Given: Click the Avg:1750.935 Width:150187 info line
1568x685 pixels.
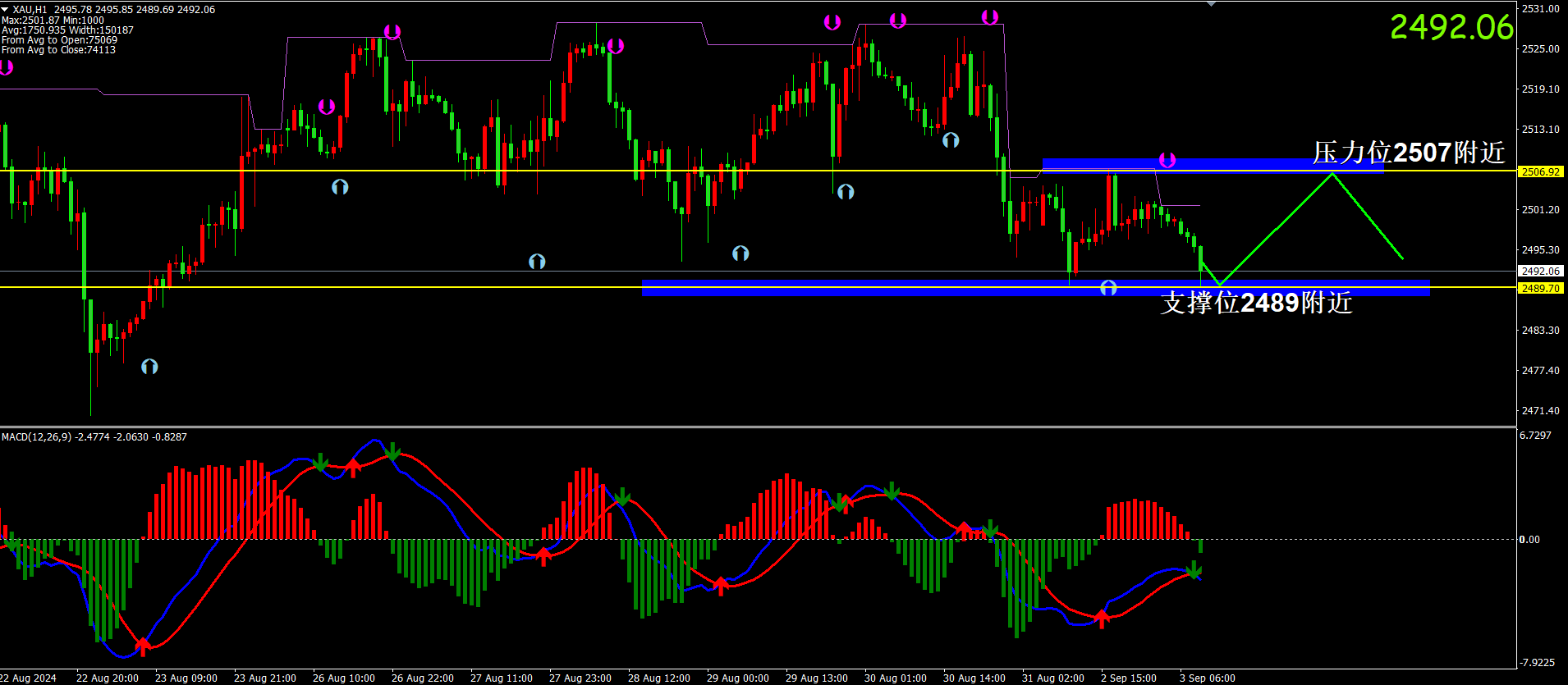Looking at the screenshot, I should tap(67, 30).
